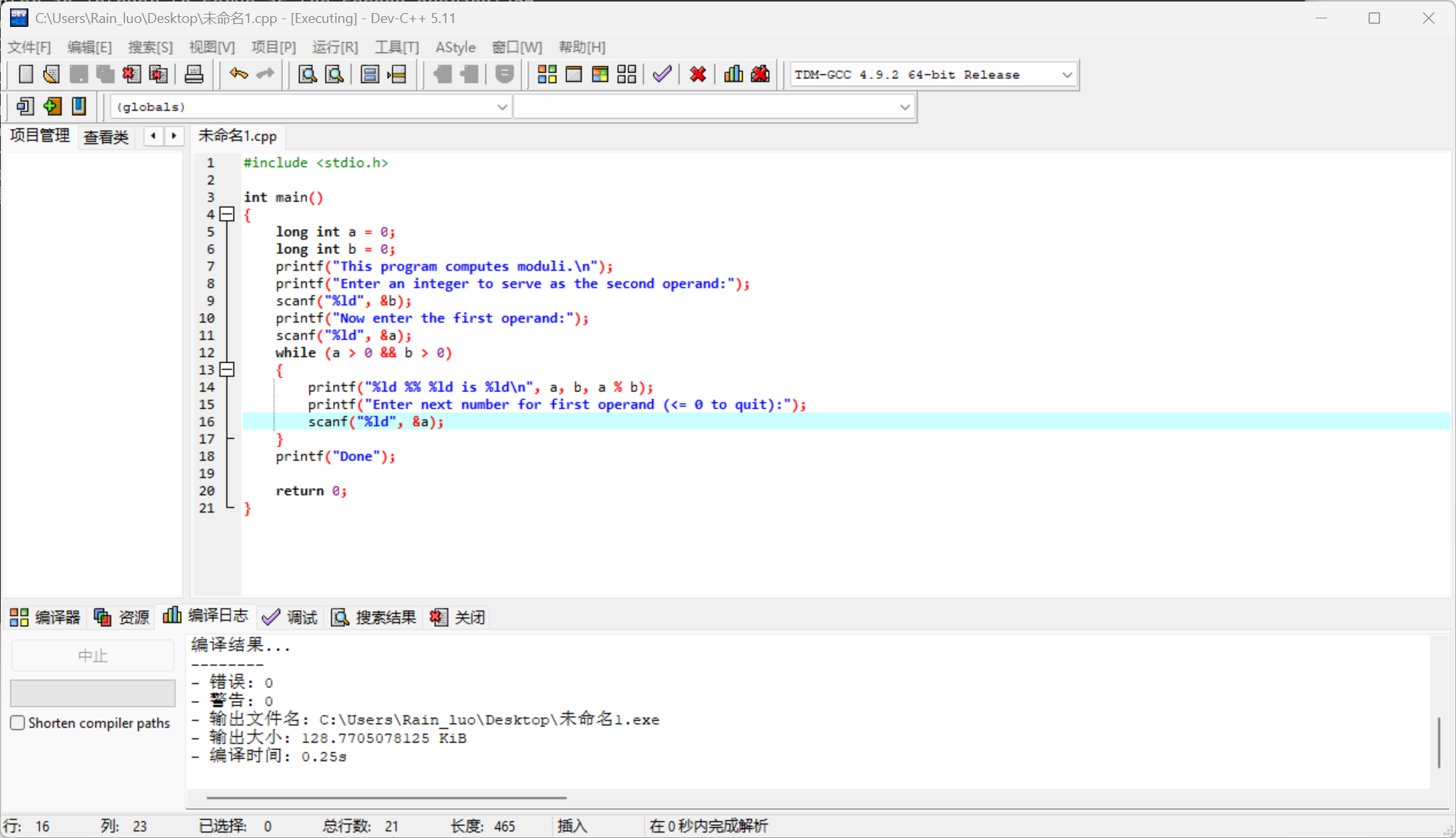This screenshot has width=1456, height=838.
Task: Click the Goto Function toolbar icon
Action: click(x=370, y=74)
